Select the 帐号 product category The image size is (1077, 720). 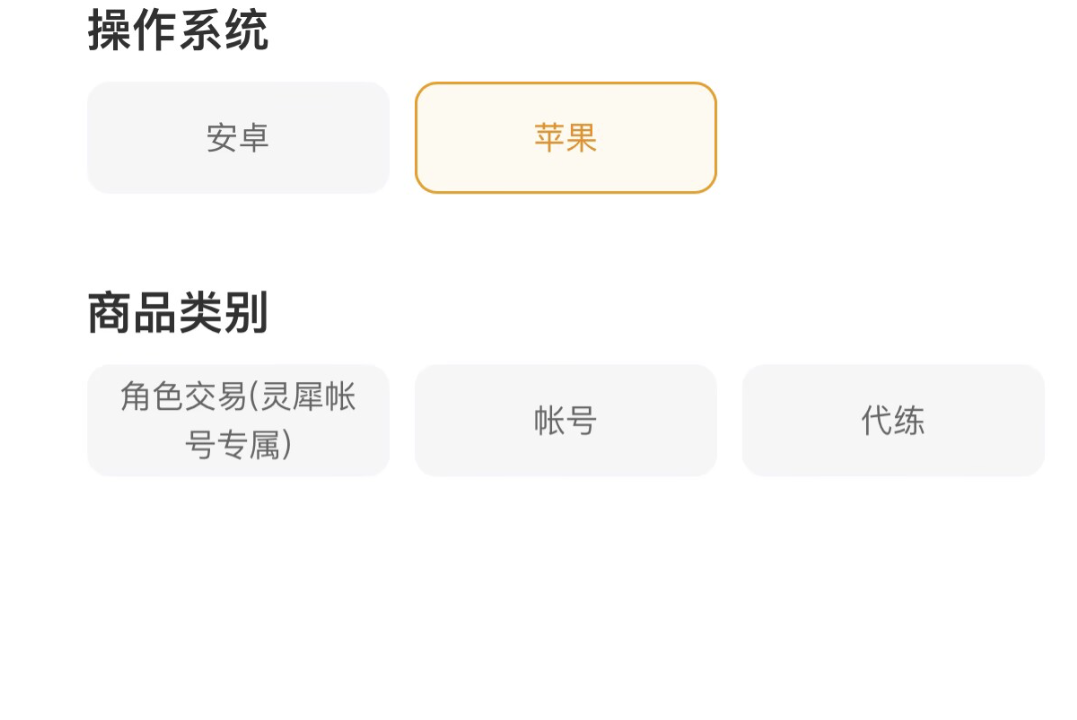point(566,420)
